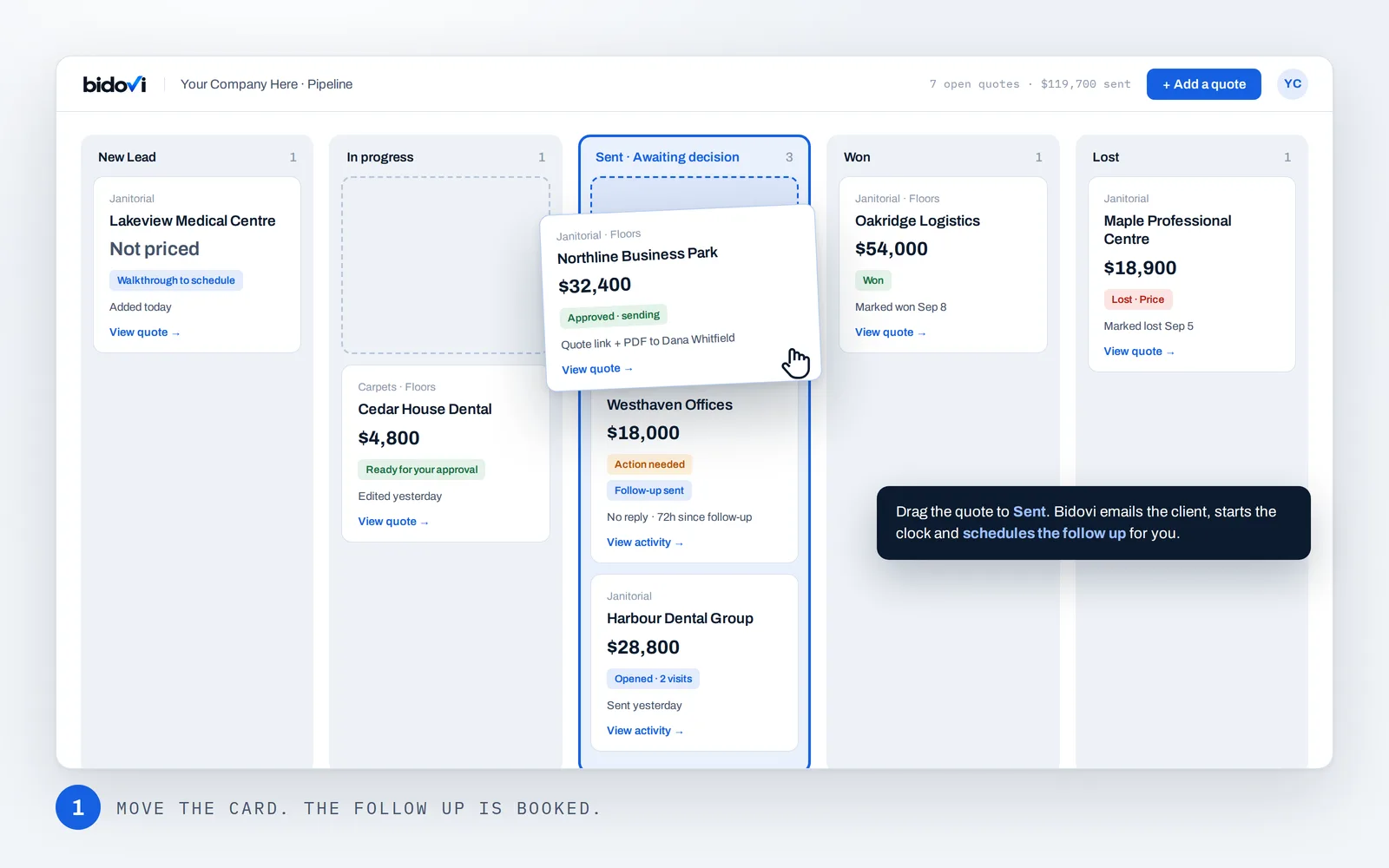This screenshot has width=1389, height=868.
Task: Select the In progress column header
Action: [x=380, y=157]
